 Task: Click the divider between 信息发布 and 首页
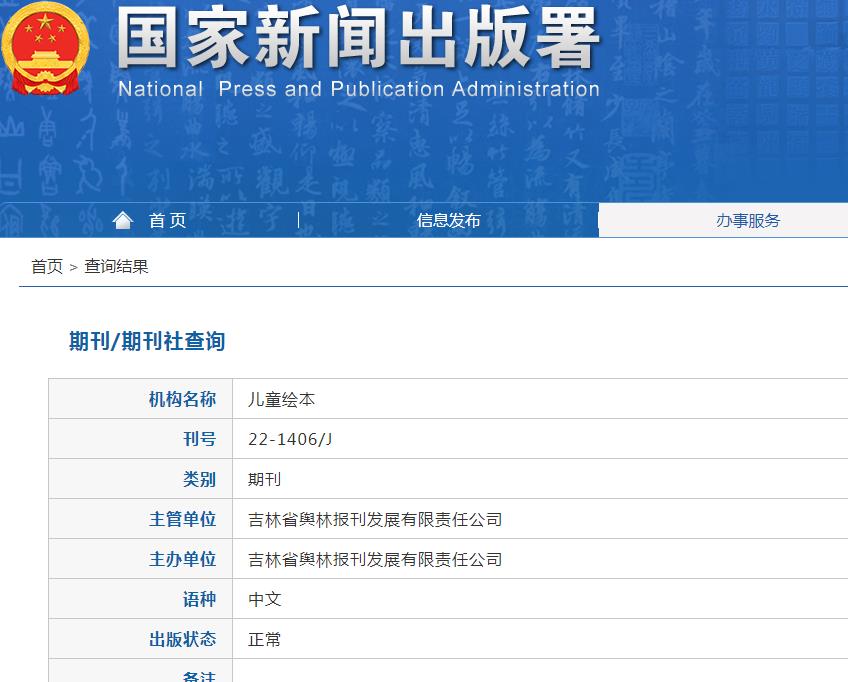(x=297, y=220)
